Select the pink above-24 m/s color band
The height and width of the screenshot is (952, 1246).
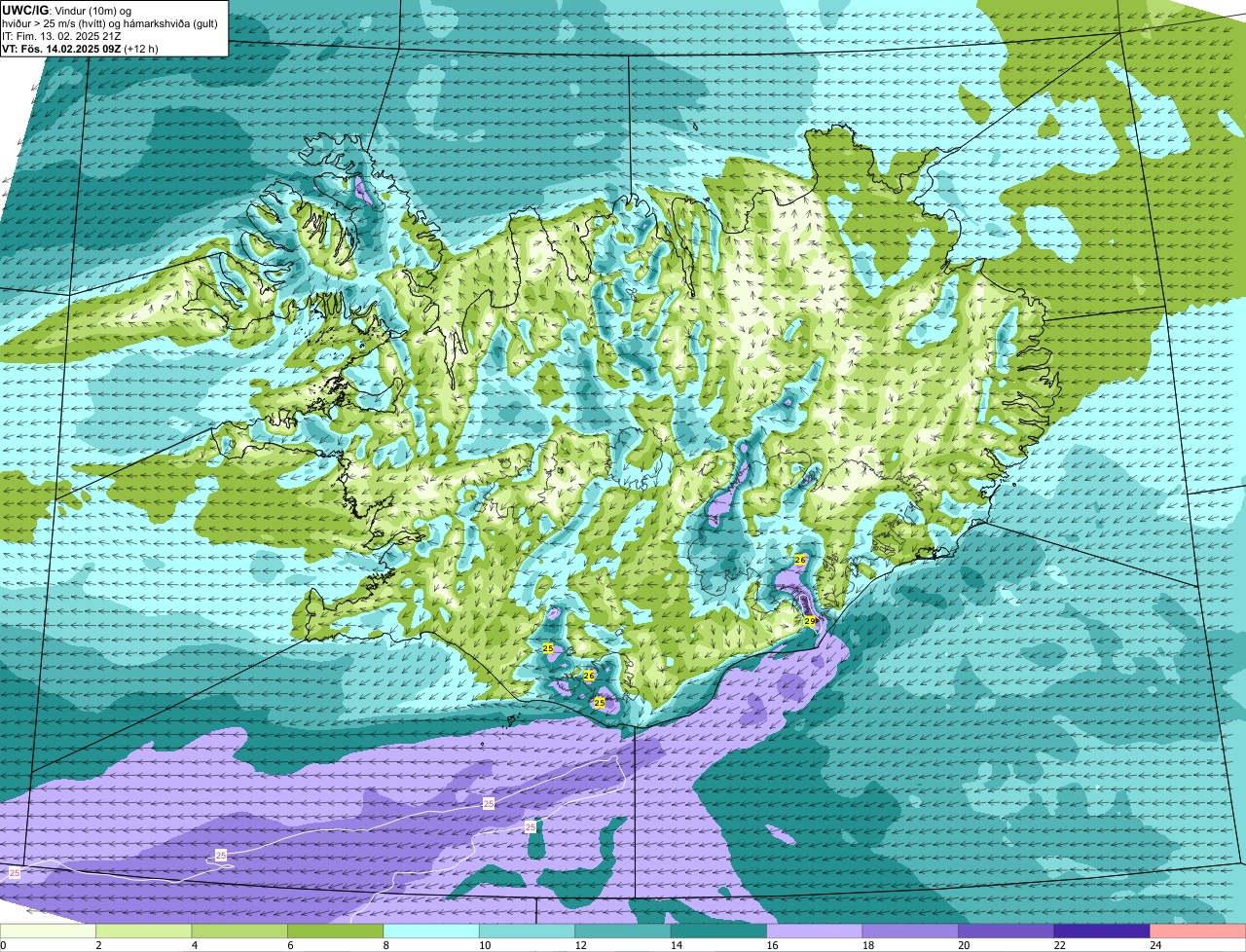point(1198,931)
